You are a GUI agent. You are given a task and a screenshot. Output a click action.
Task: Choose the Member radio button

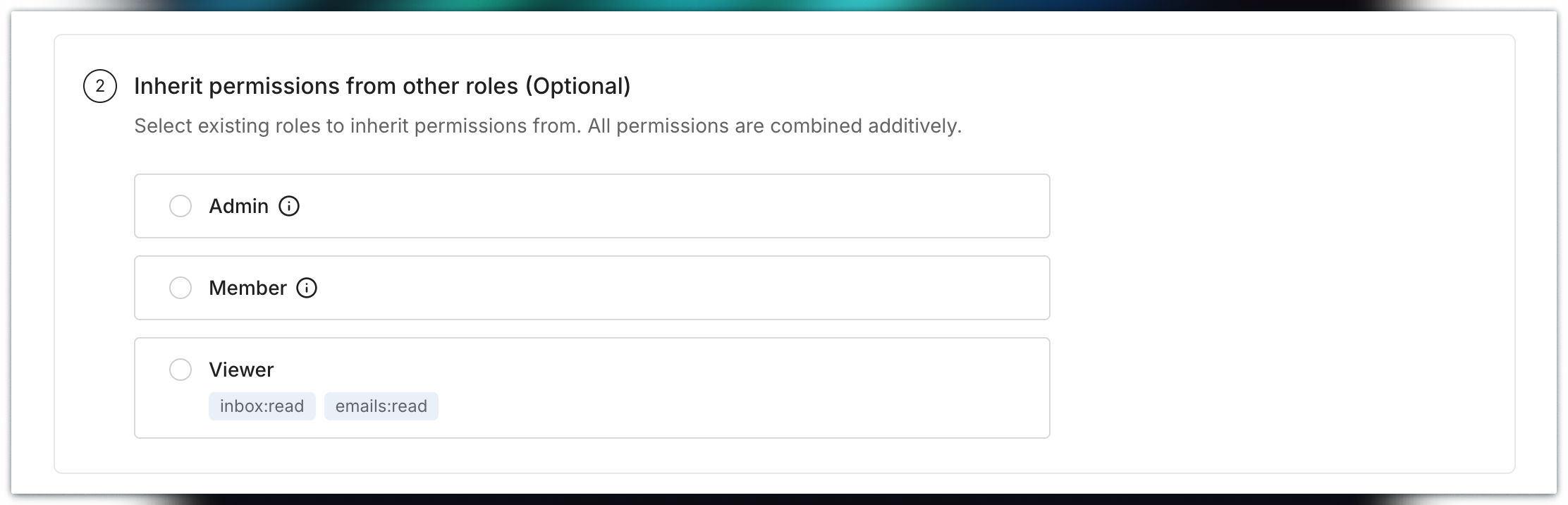(x=180, y=288)
